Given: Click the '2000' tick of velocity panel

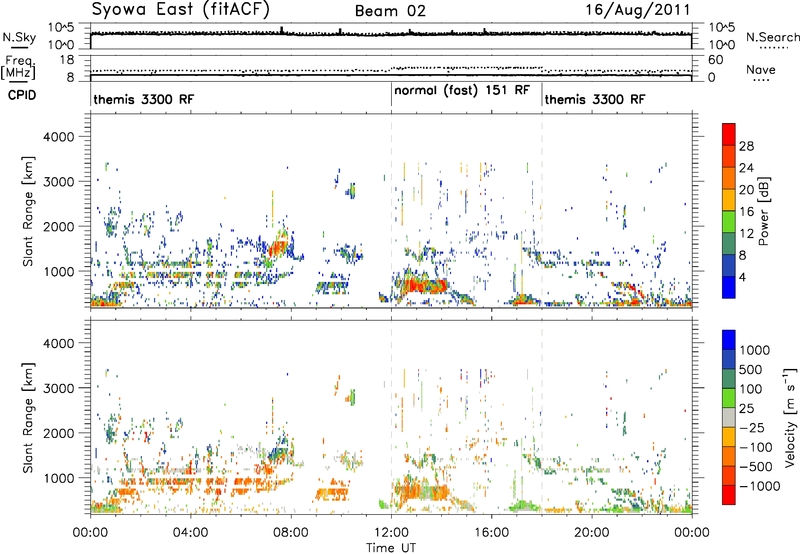Looking at the screenshot, I should point(58,433).
